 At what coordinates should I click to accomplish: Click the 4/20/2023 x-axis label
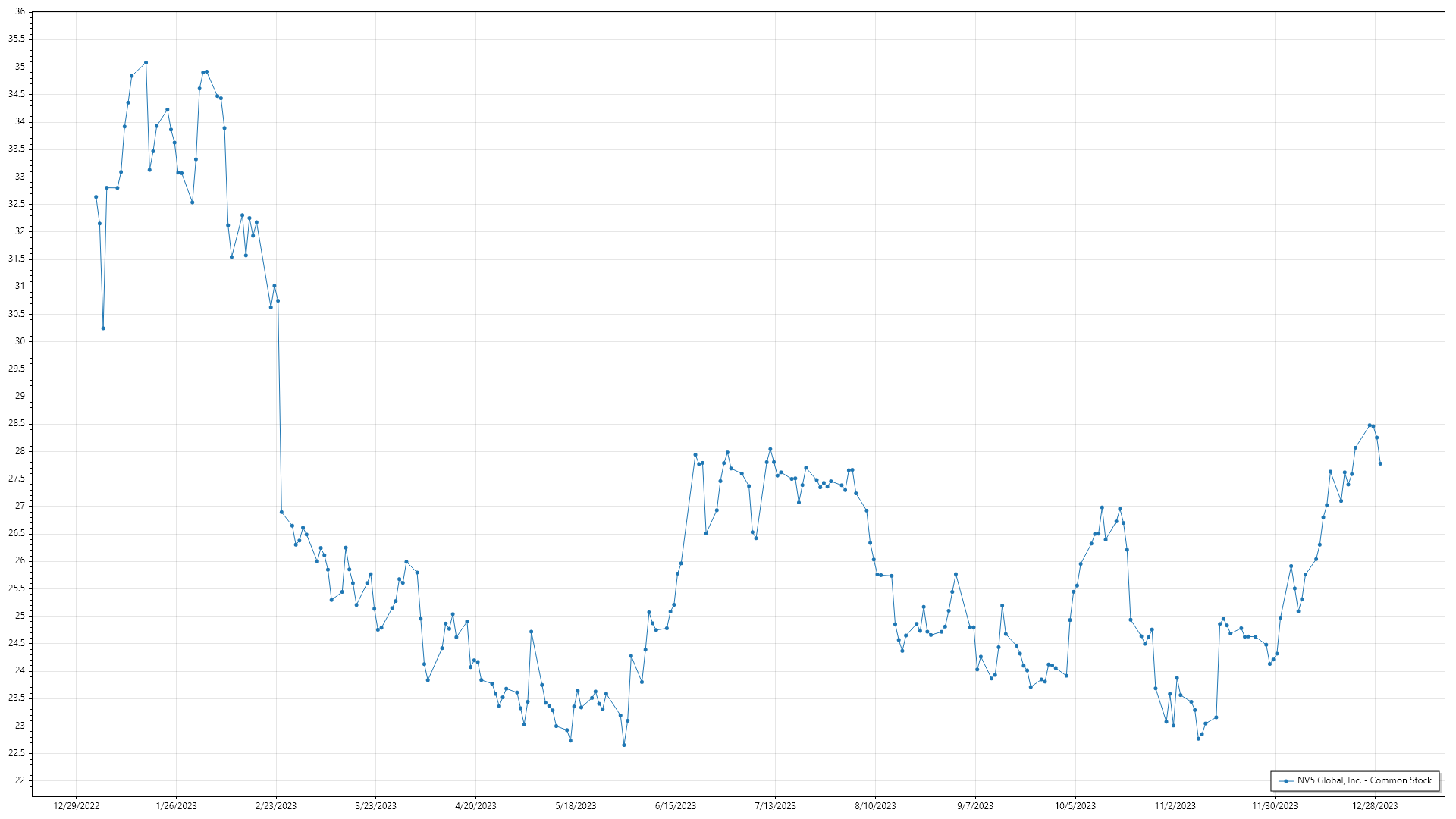(475, 805)
